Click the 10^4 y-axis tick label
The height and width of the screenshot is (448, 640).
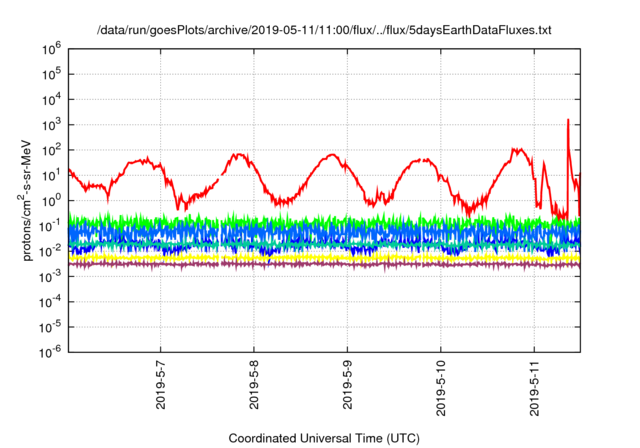click(x=51, y=100)
